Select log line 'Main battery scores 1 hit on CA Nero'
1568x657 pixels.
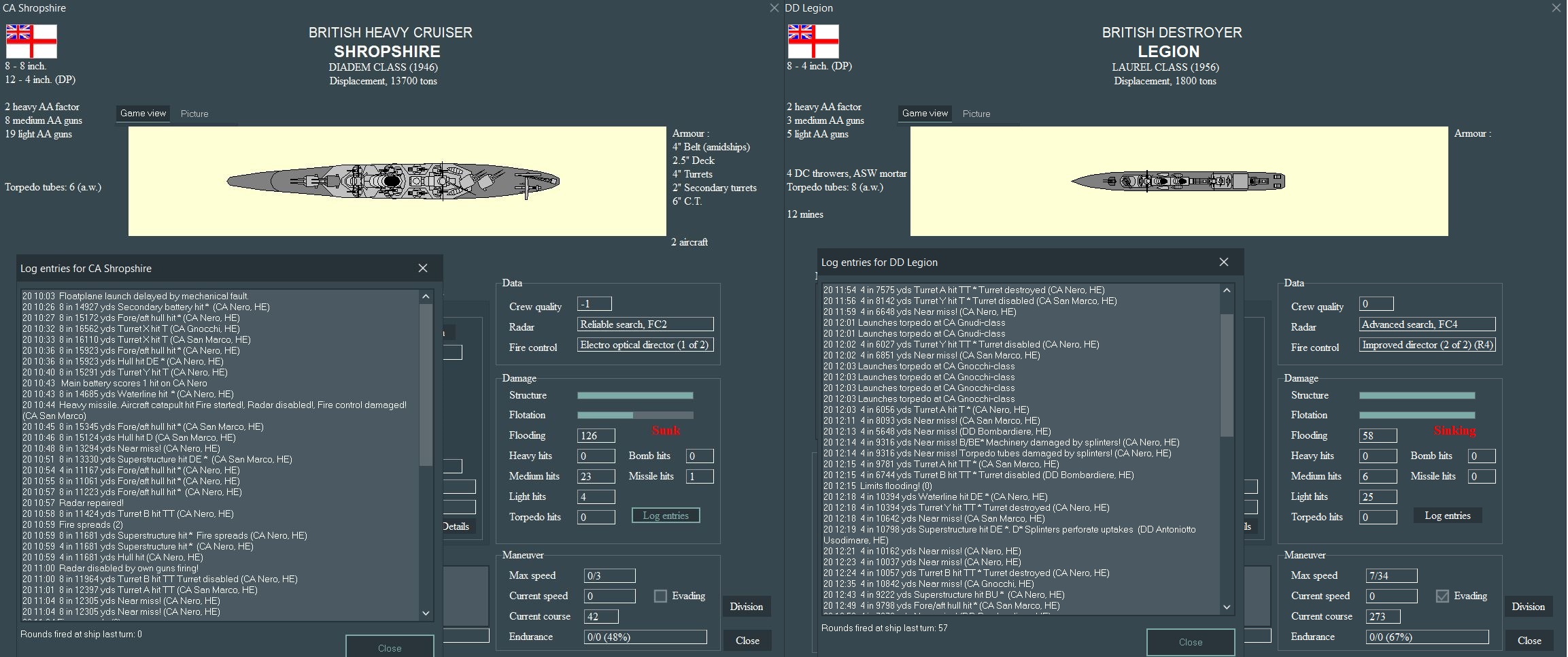114,383
